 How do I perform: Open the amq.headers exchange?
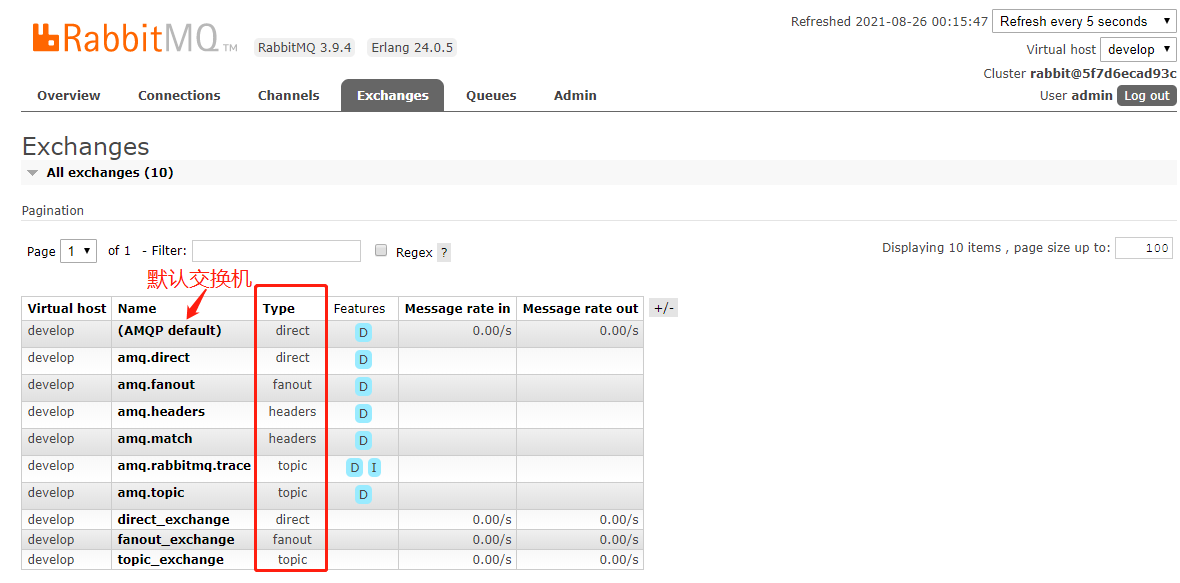pos(161,411)
